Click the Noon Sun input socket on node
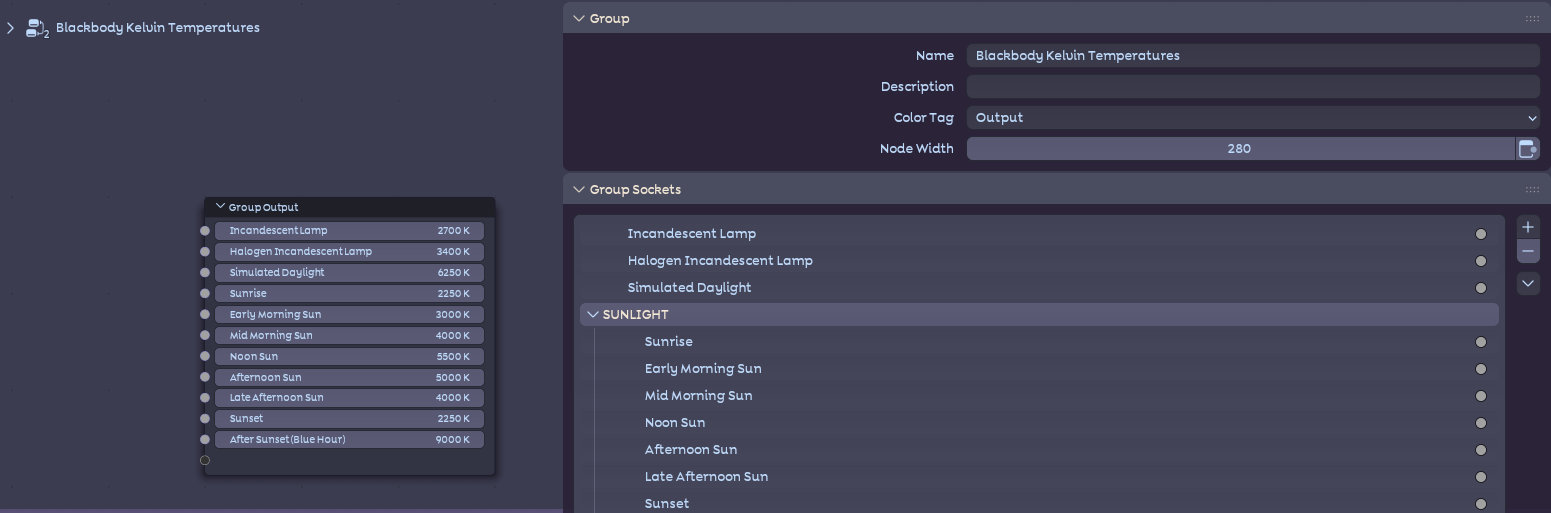This screenshot has height=513, width=1551. tap(205, 357)
